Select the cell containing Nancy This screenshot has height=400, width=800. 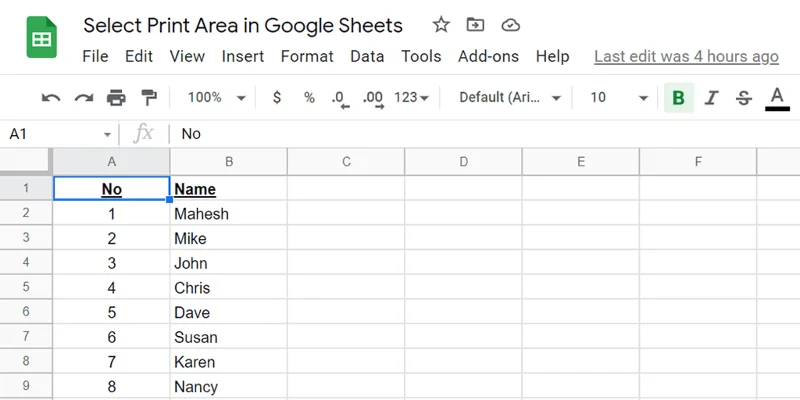229,386
